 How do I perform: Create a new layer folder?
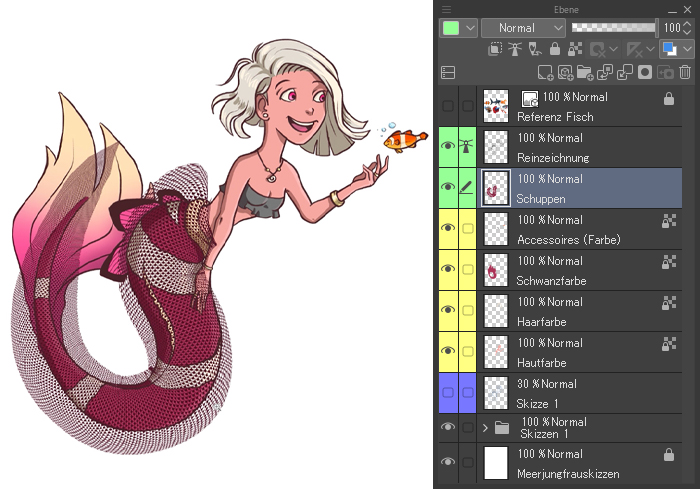click(x=585, y=72)
